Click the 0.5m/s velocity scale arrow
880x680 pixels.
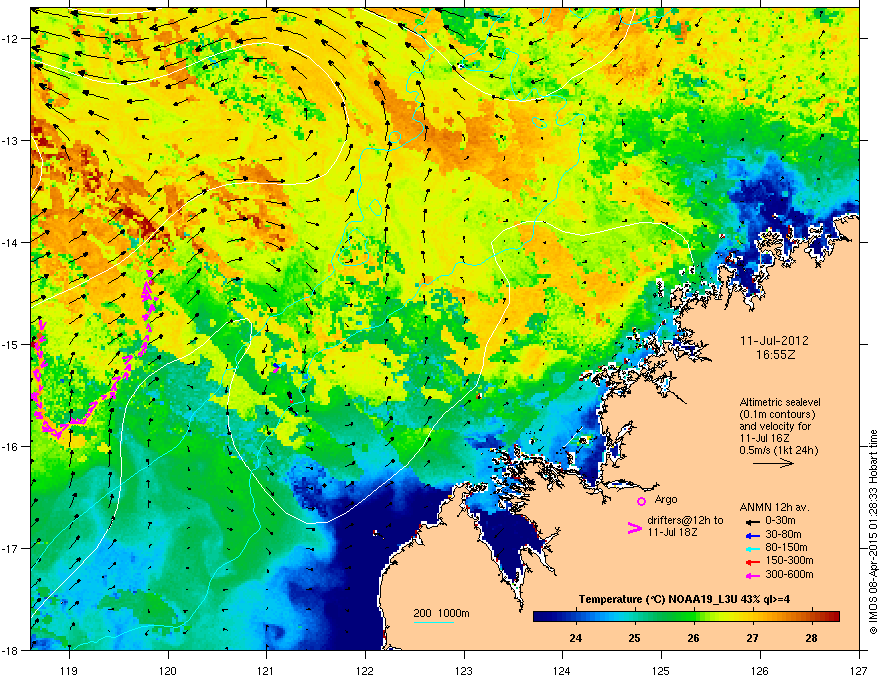773,463
